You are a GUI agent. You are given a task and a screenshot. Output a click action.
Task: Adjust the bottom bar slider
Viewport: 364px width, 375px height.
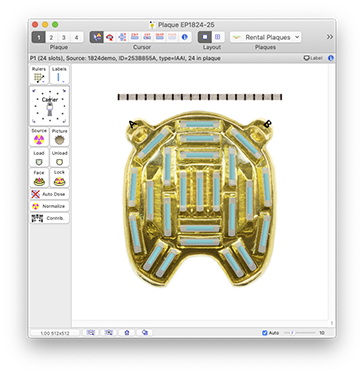[299, 333]
